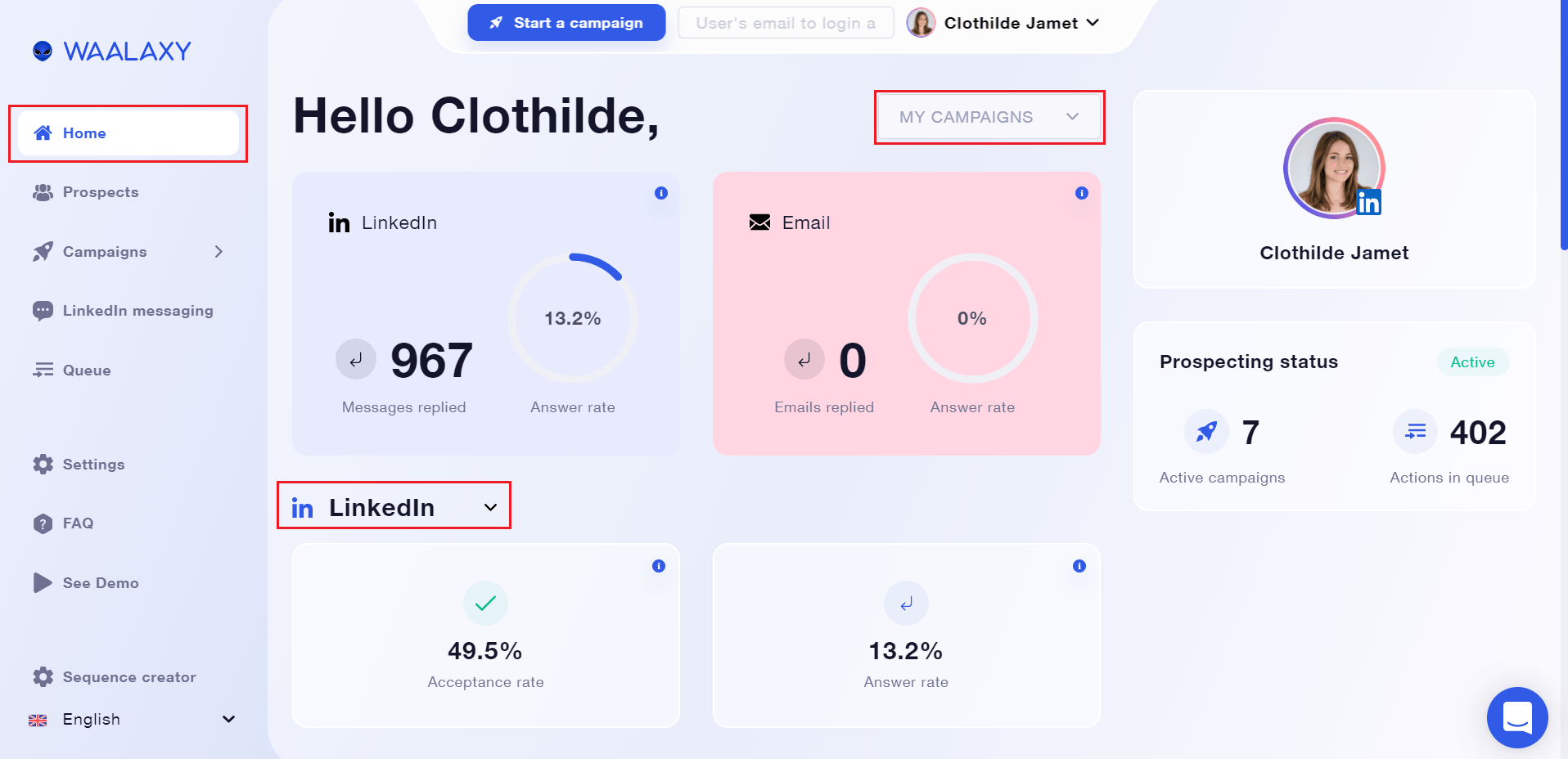
Task: Click the UK flag language icon
Action: [x=38, y=721]
